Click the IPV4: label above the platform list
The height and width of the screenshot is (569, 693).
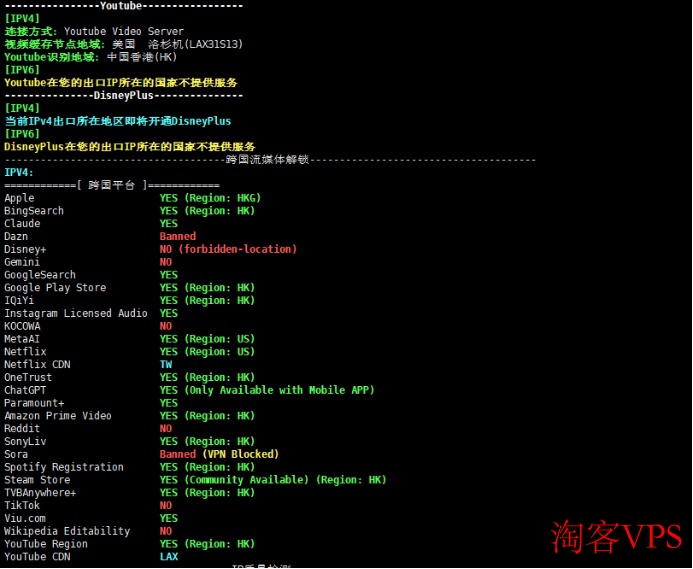(x=19, y=172)
